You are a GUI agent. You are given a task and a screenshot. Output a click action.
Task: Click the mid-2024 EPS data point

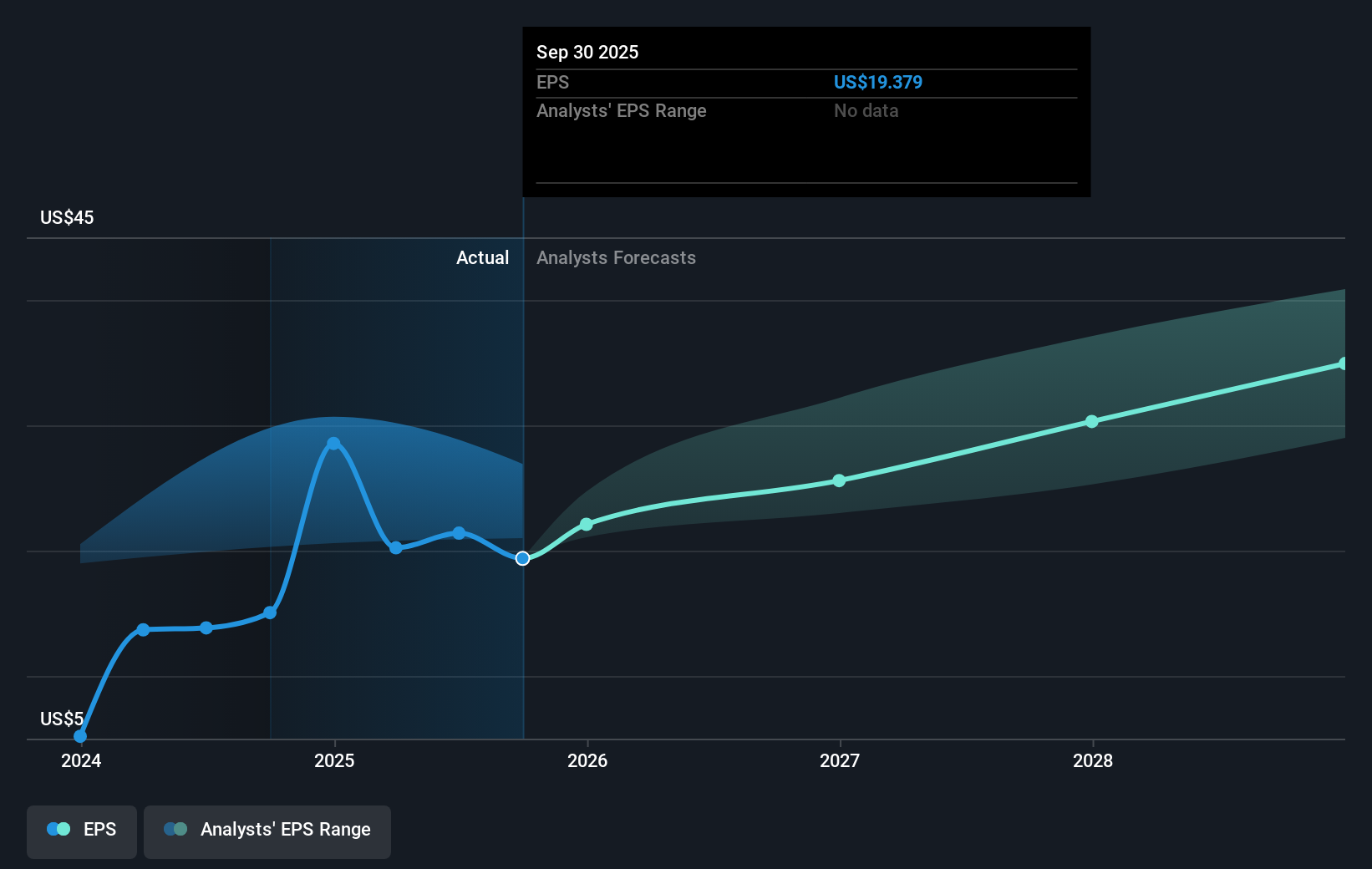point(206,628)
